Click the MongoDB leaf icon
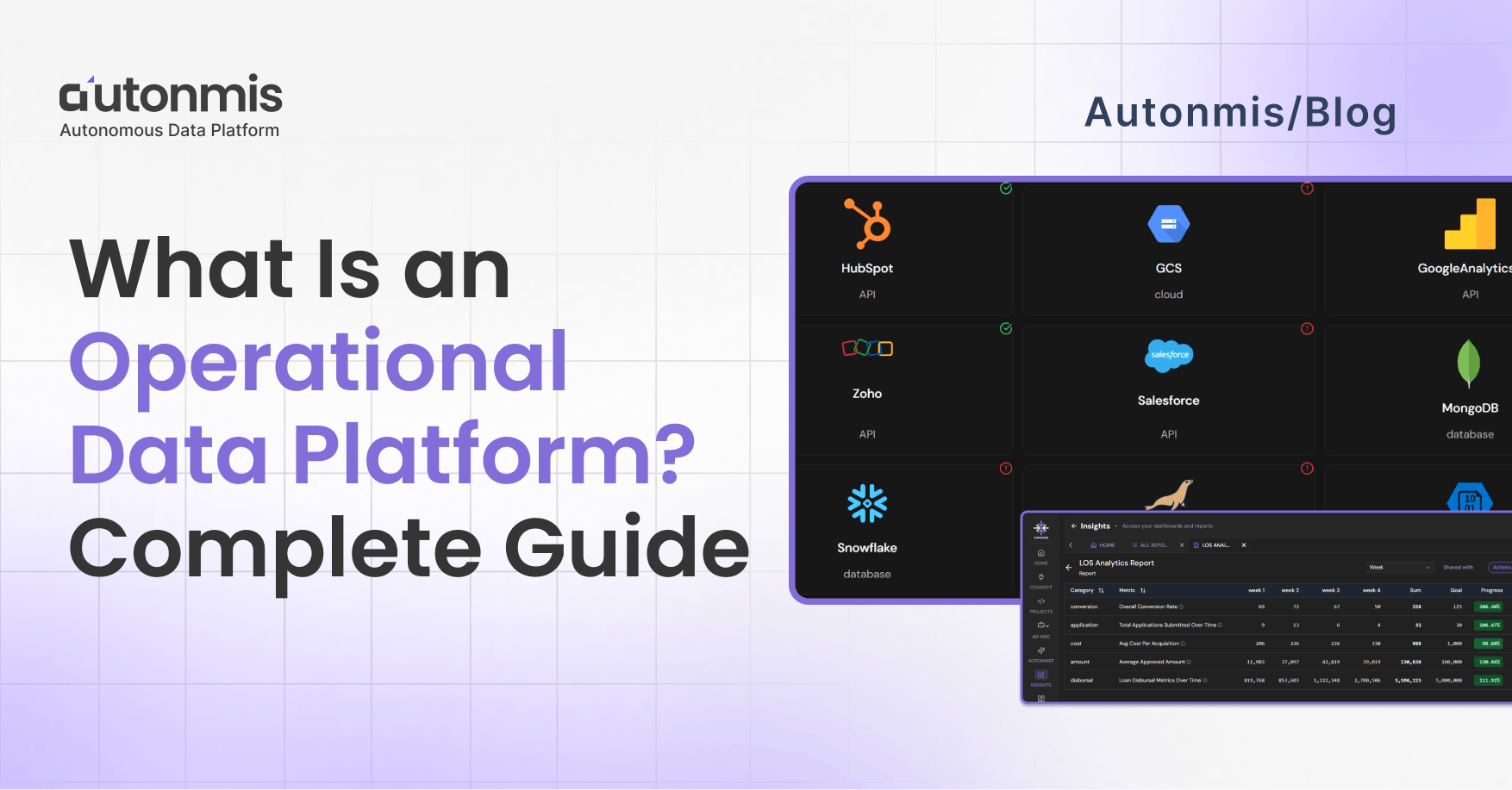This screenshot has width=1512, height=790. (x=1468, y=363)
